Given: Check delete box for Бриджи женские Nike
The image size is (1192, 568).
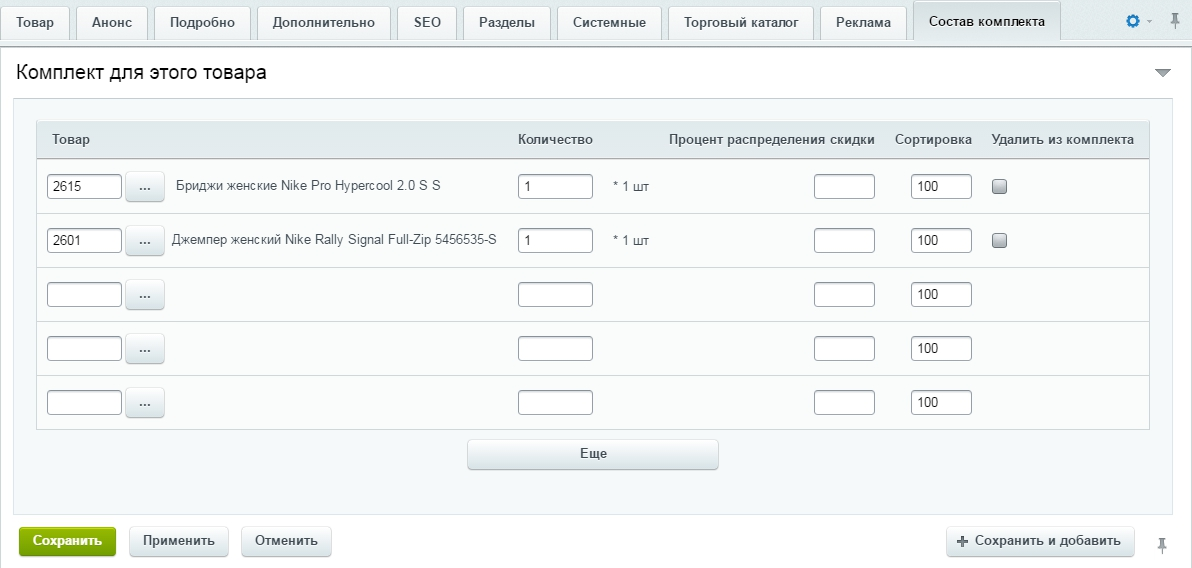Looking at the screenshot, I should click(x=1000, y=186).
